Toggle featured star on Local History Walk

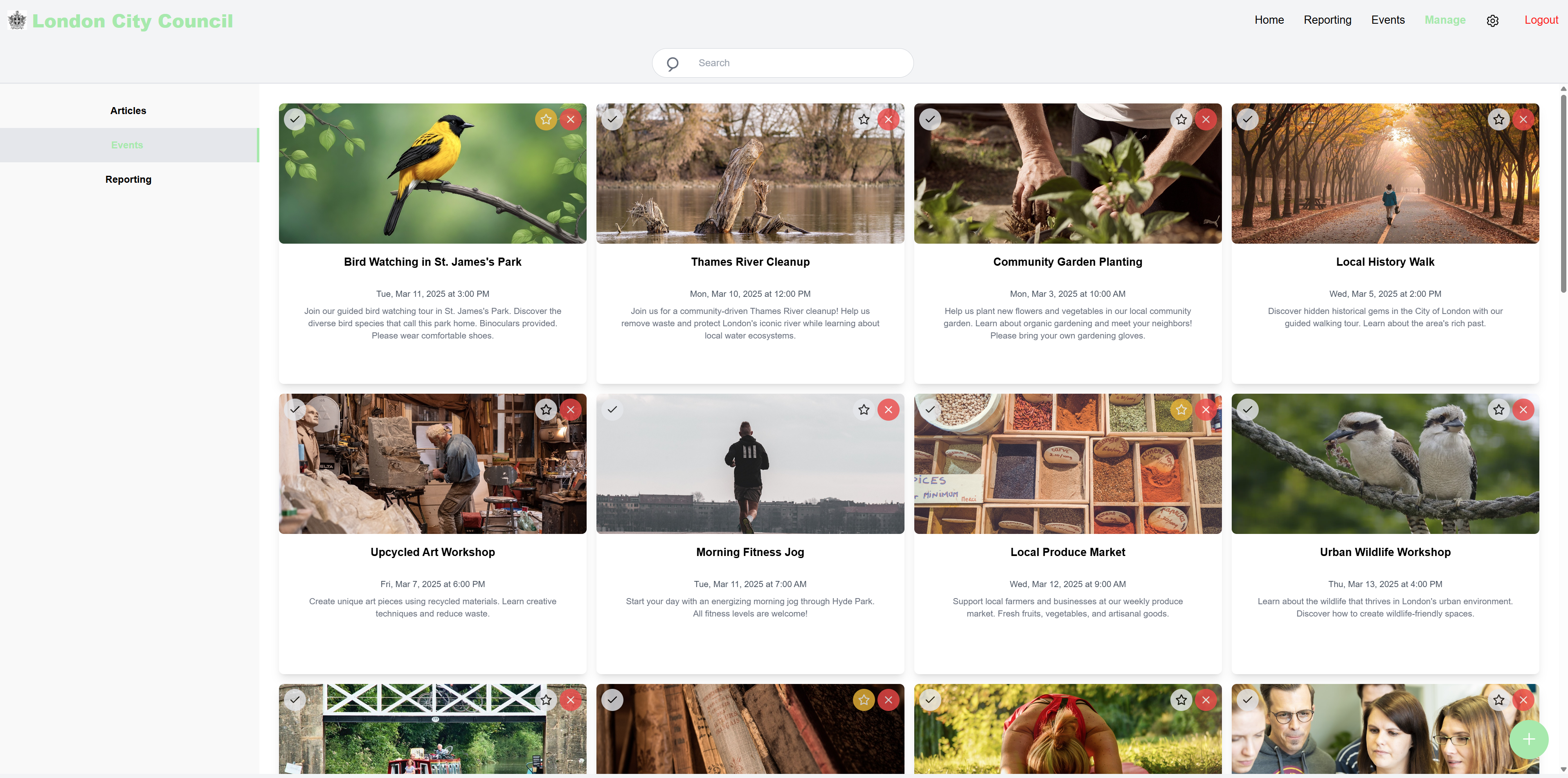point(1498,119)
